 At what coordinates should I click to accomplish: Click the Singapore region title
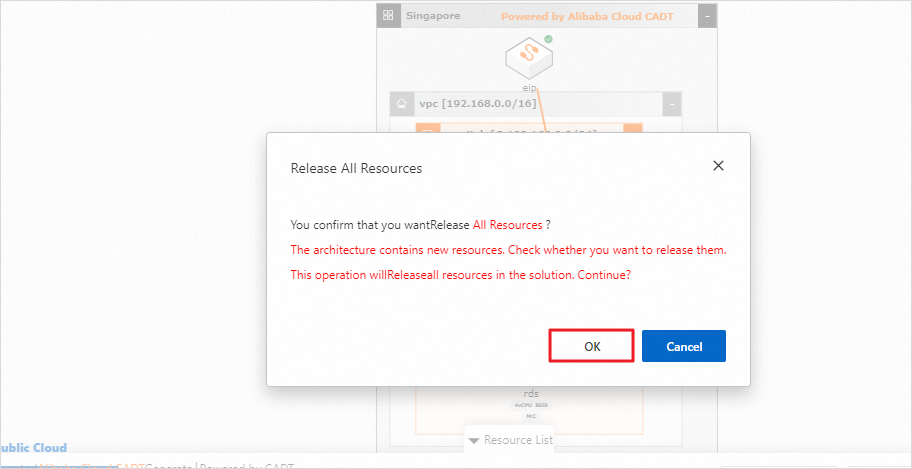[x=433, y=16]
